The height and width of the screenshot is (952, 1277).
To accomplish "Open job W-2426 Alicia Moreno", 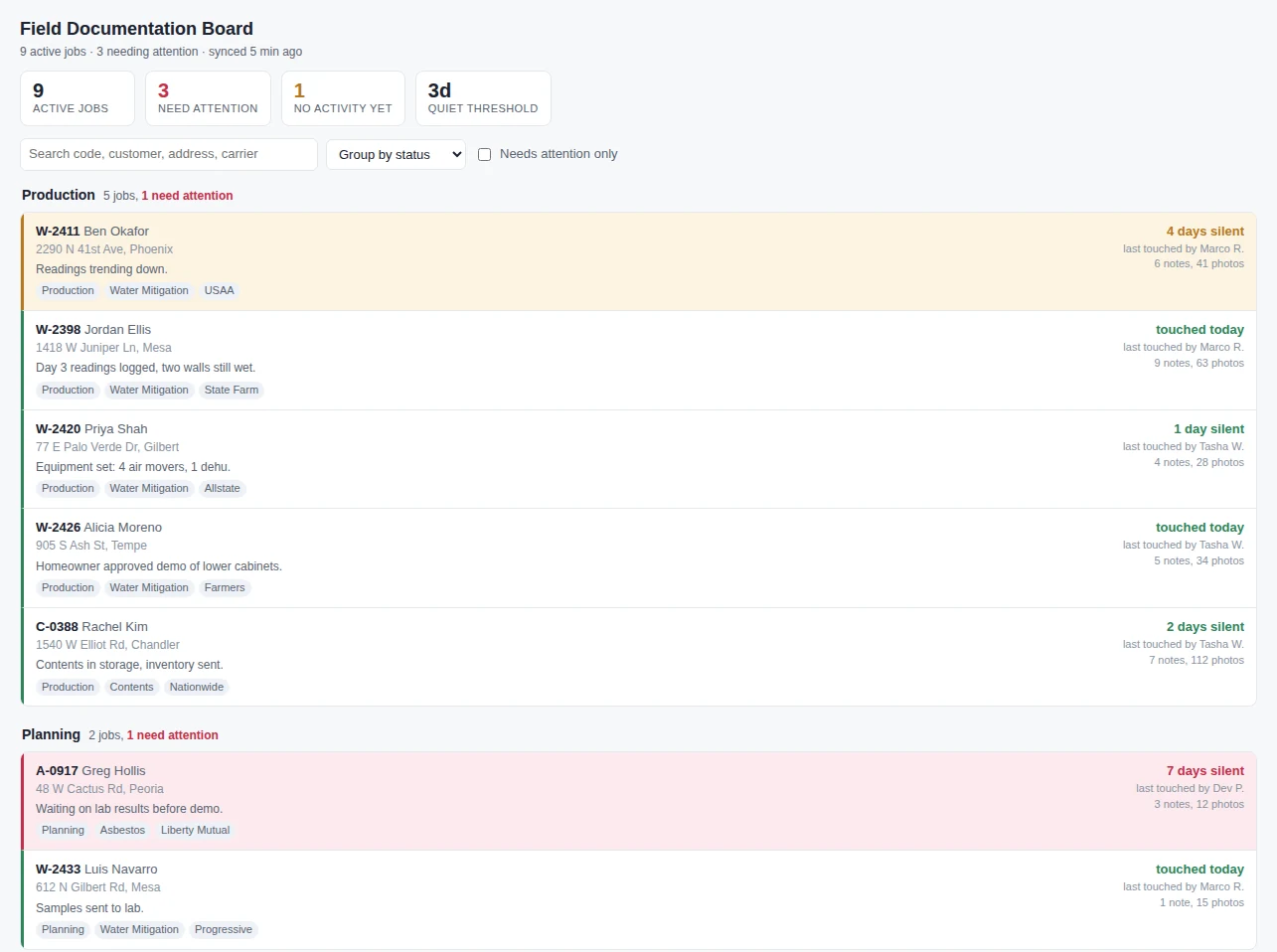I will [639, 558].
